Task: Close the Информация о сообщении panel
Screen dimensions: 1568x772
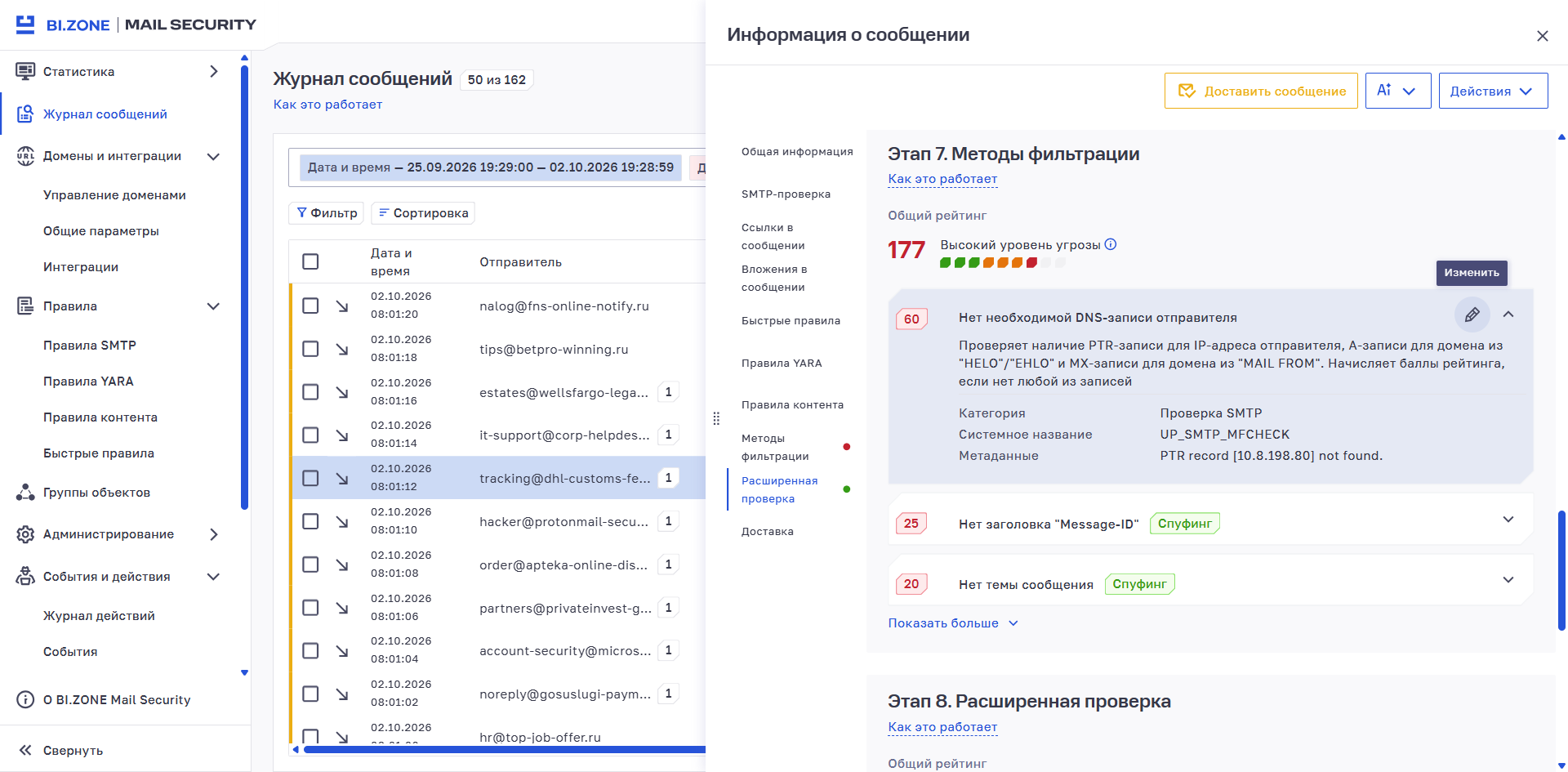Action: (1542, 36)
